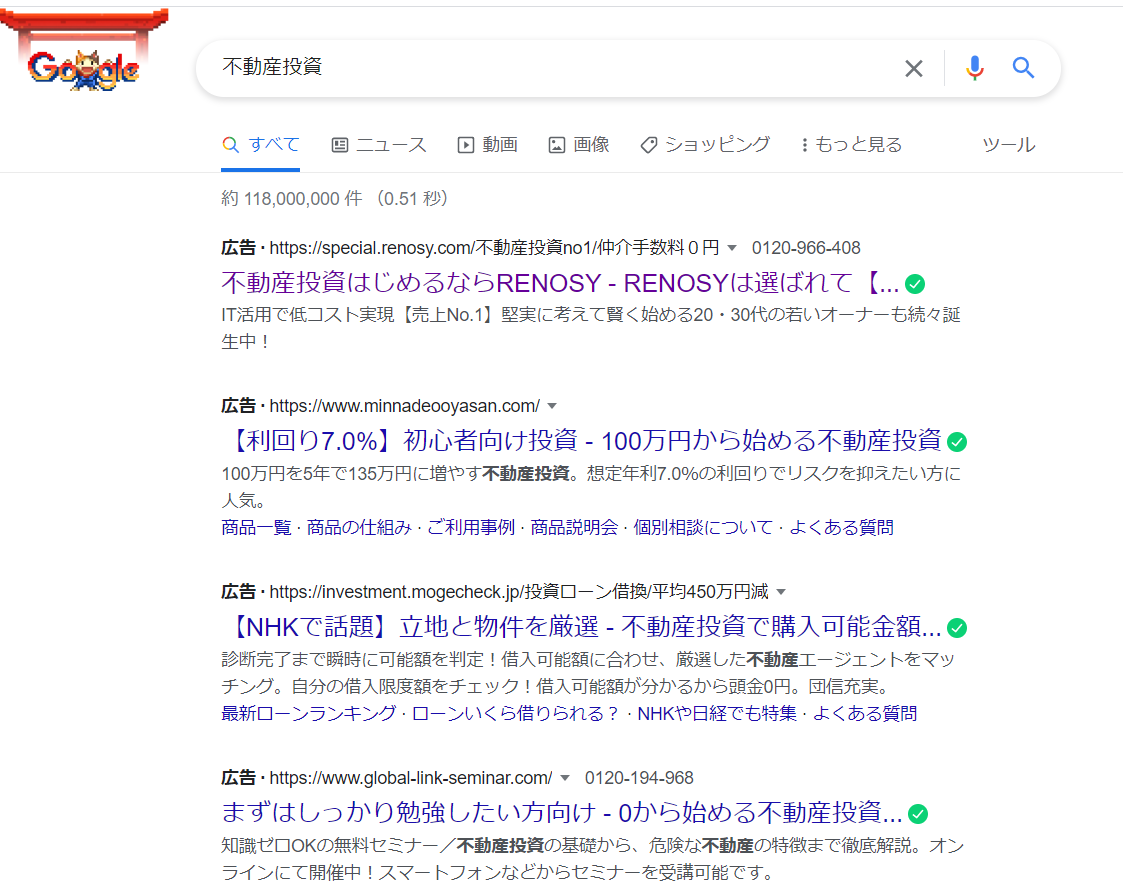Open the 個別相談について sitelink
The height and width of the screenshot is (886, 1123).
click(703, 528)
